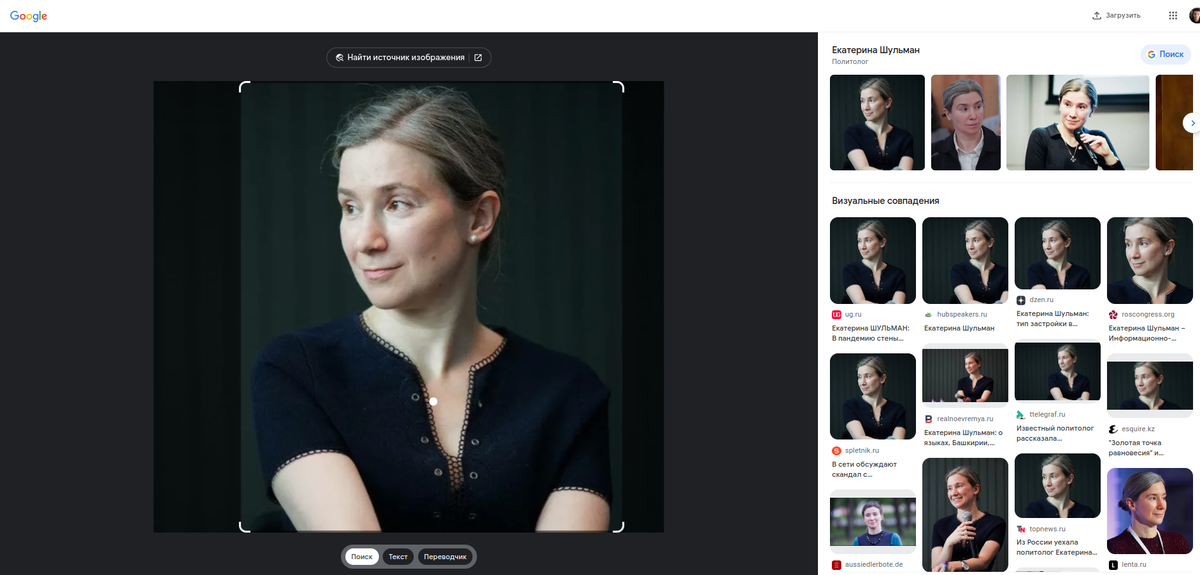This screenshot has width=1200, height=575.
Task: Select the bottom-right crop corner handle
Action: pyautogui.click(x=619, y=527)
